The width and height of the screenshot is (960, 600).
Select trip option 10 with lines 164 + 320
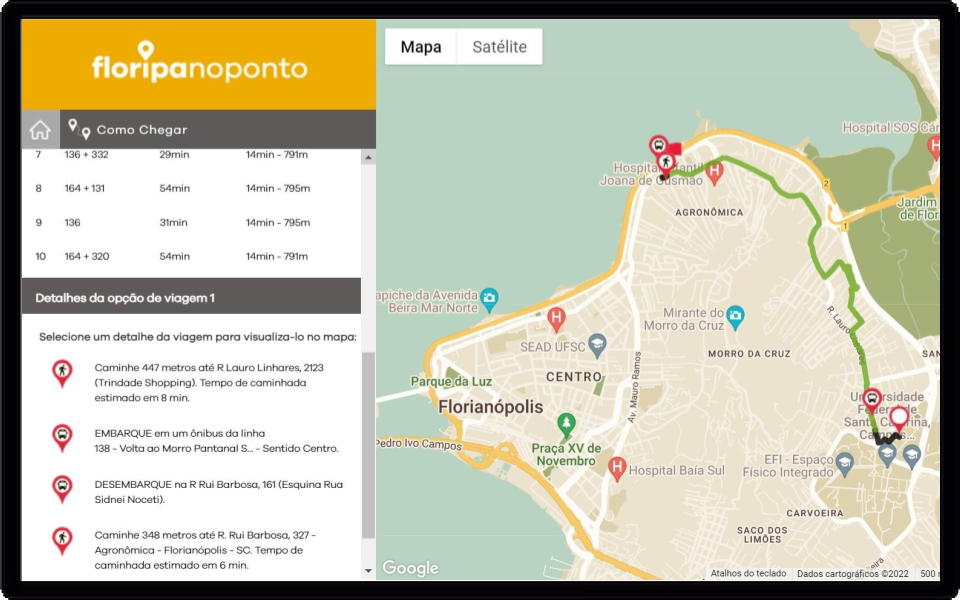pos(191,257)
